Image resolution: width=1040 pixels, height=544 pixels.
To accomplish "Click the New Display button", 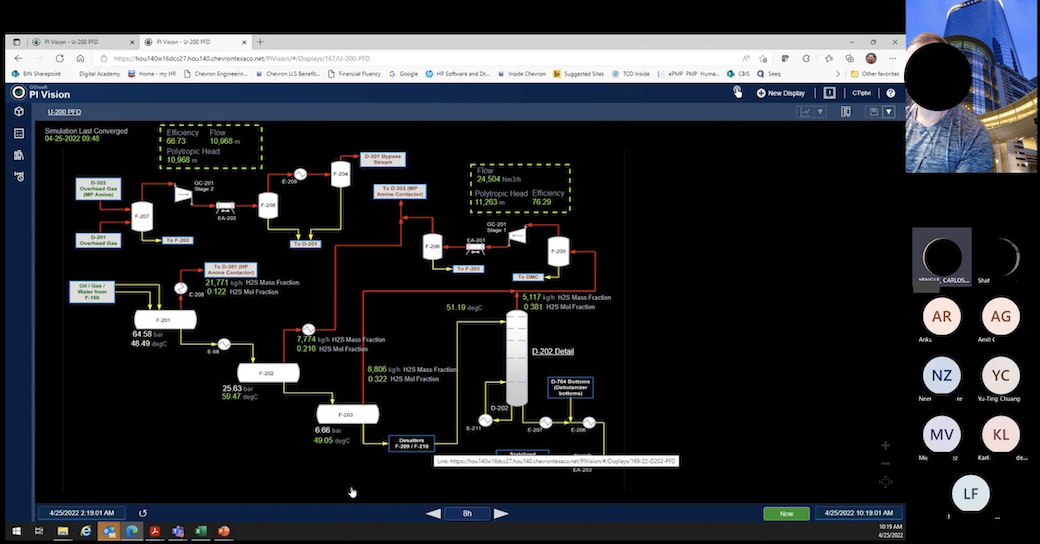I will 781,93.
